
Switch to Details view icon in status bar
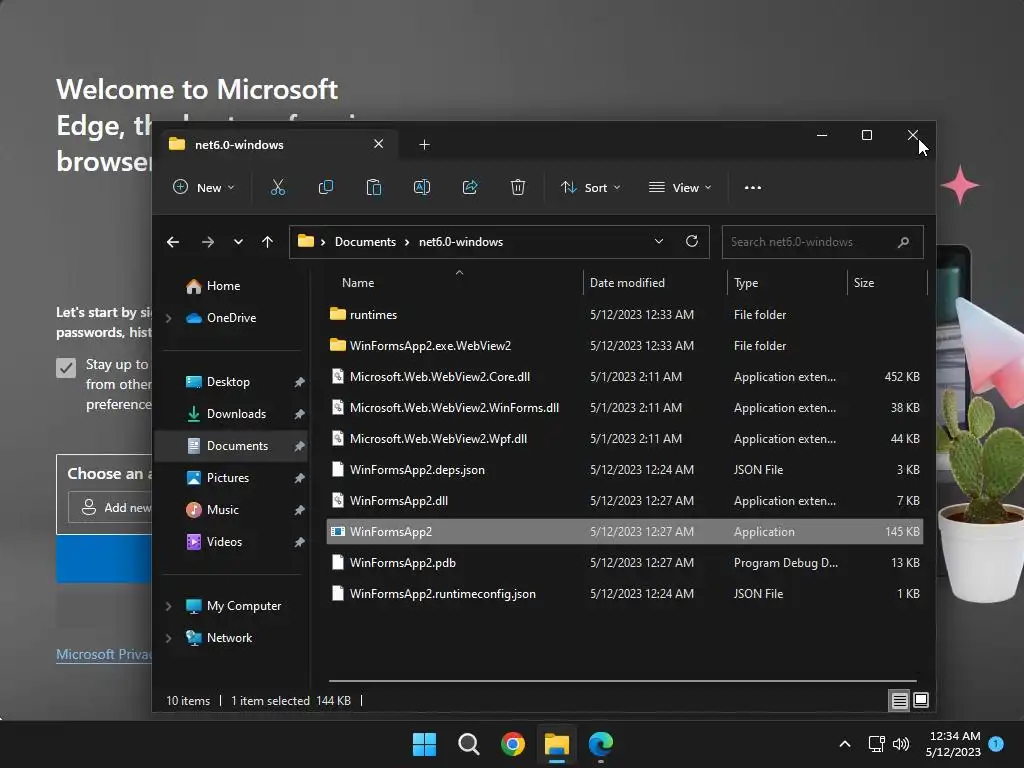tap(899, 701)
